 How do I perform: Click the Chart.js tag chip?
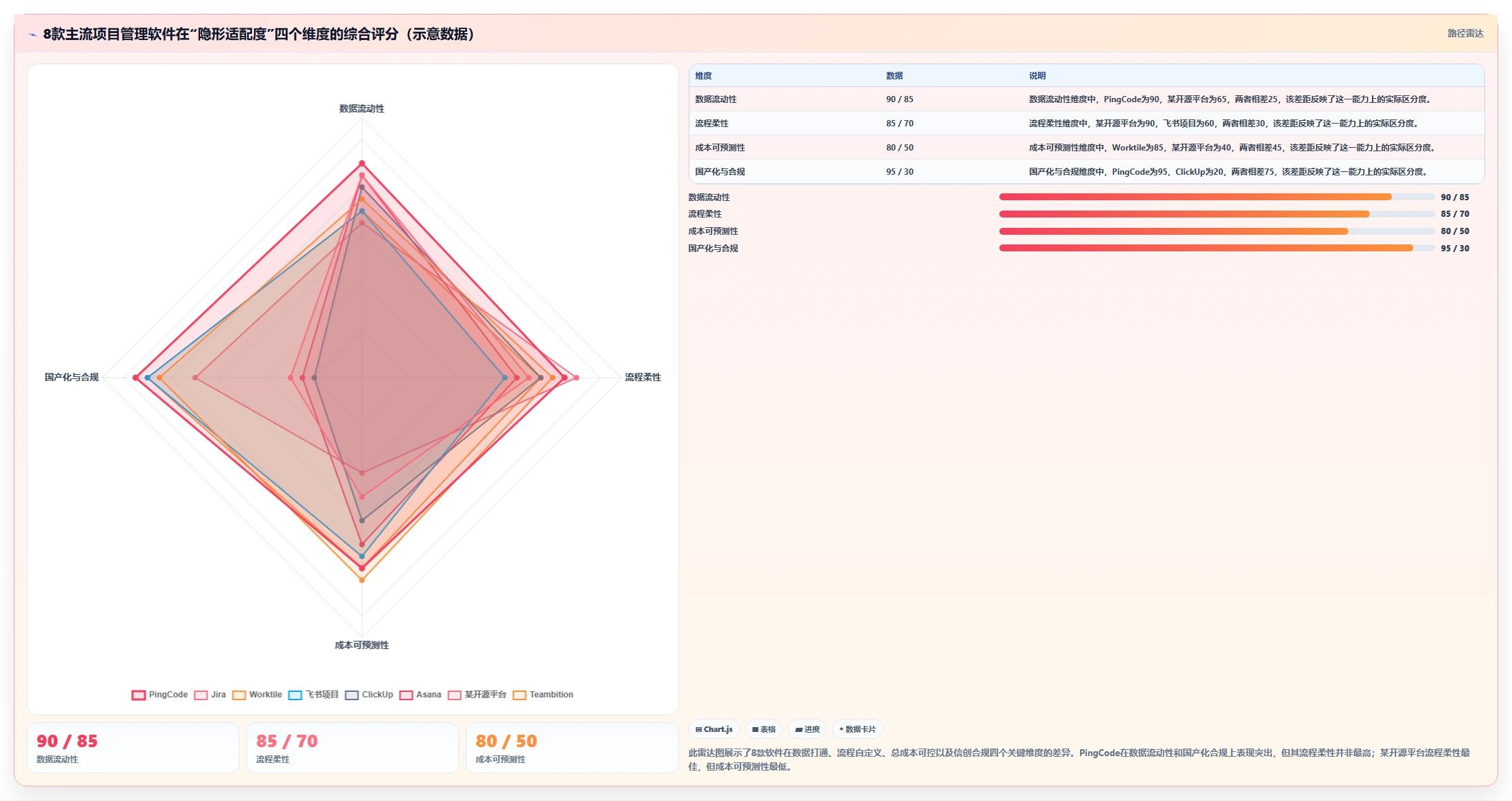(714, 729)
